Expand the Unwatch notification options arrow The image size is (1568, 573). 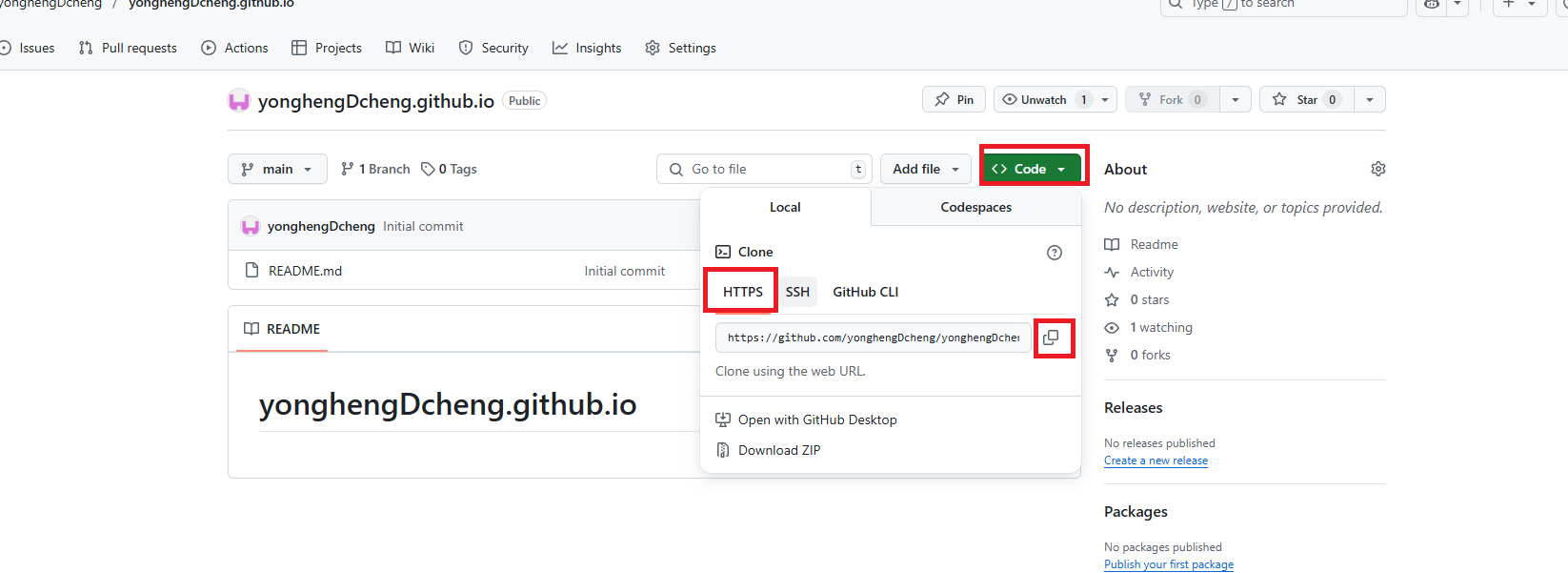pyautogui.click(x=1105, y=100)
